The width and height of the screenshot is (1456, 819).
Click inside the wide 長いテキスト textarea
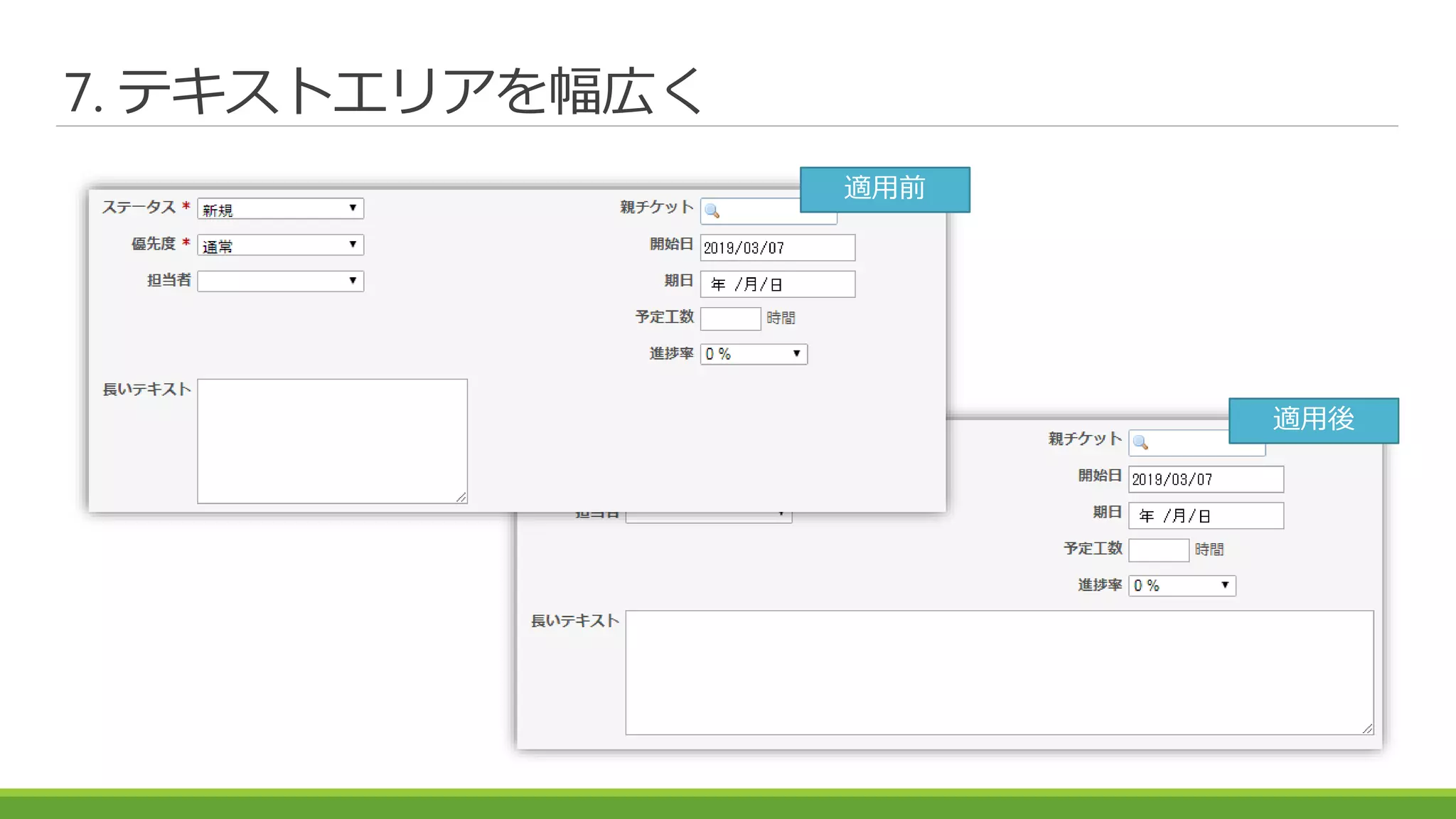999,672
